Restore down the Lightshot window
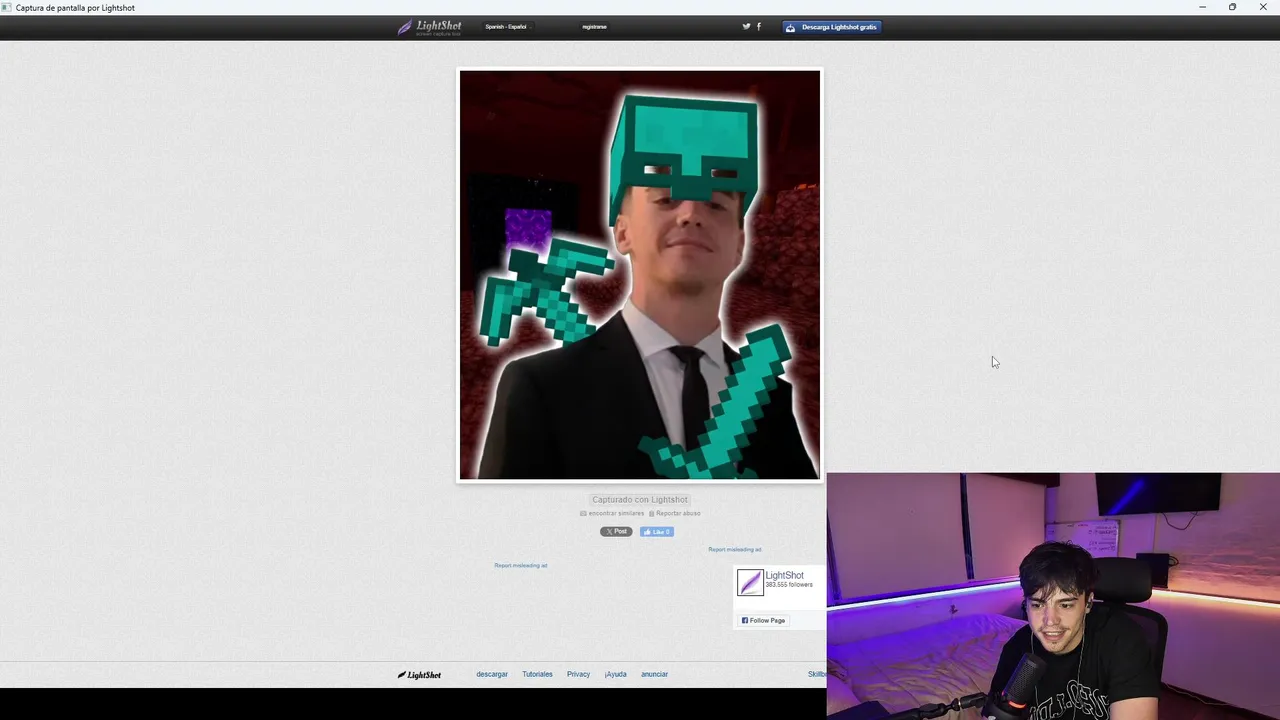This screenshot has height=720, width=1280. coord(1232,7)
